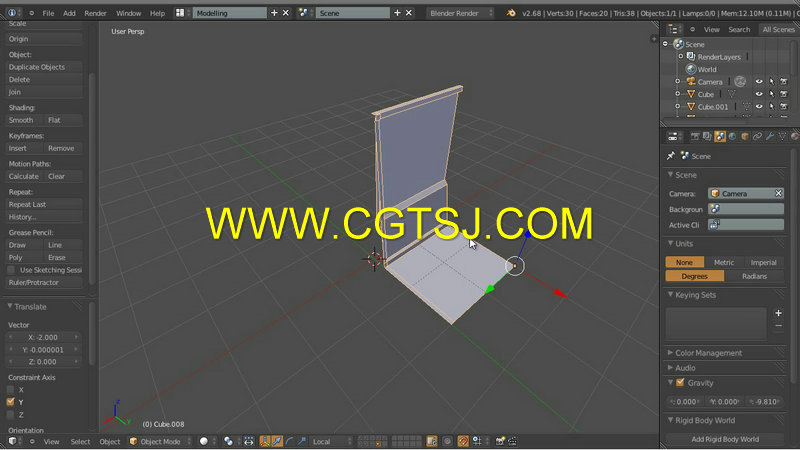
Task: Click Add Rigid Body World button
Action: 724,439
